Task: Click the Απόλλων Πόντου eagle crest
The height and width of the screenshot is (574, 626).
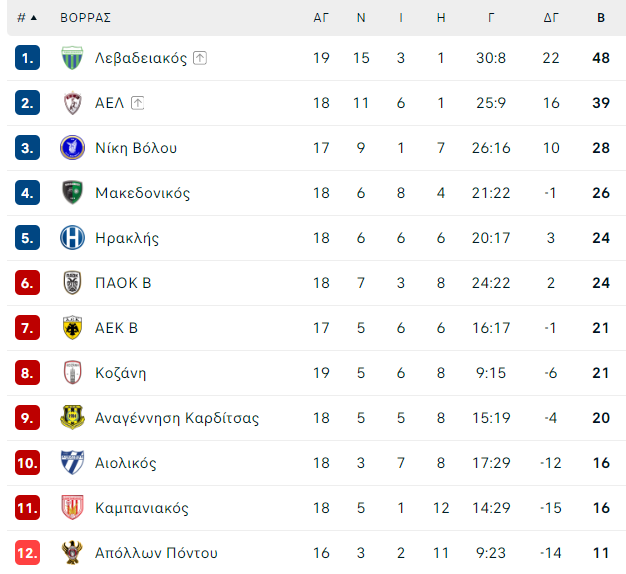Action: point(72,553)
